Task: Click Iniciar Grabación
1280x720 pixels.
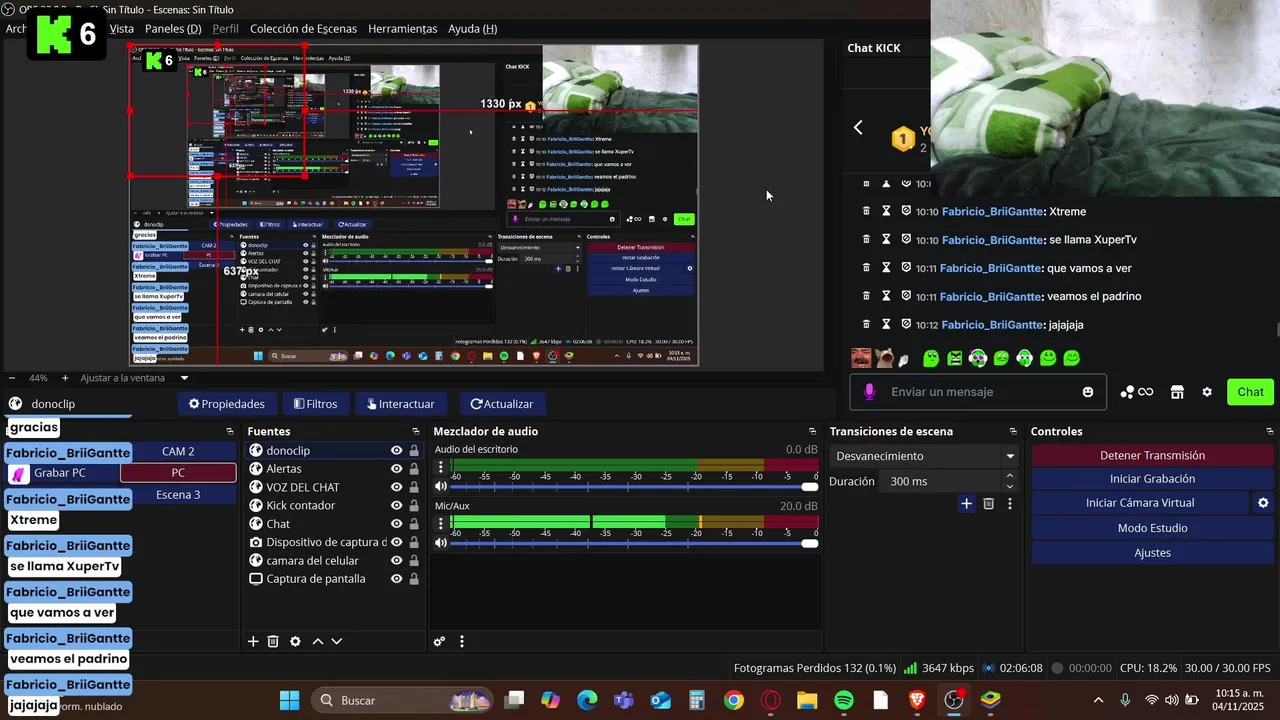Action: [x=1152, y=479]
